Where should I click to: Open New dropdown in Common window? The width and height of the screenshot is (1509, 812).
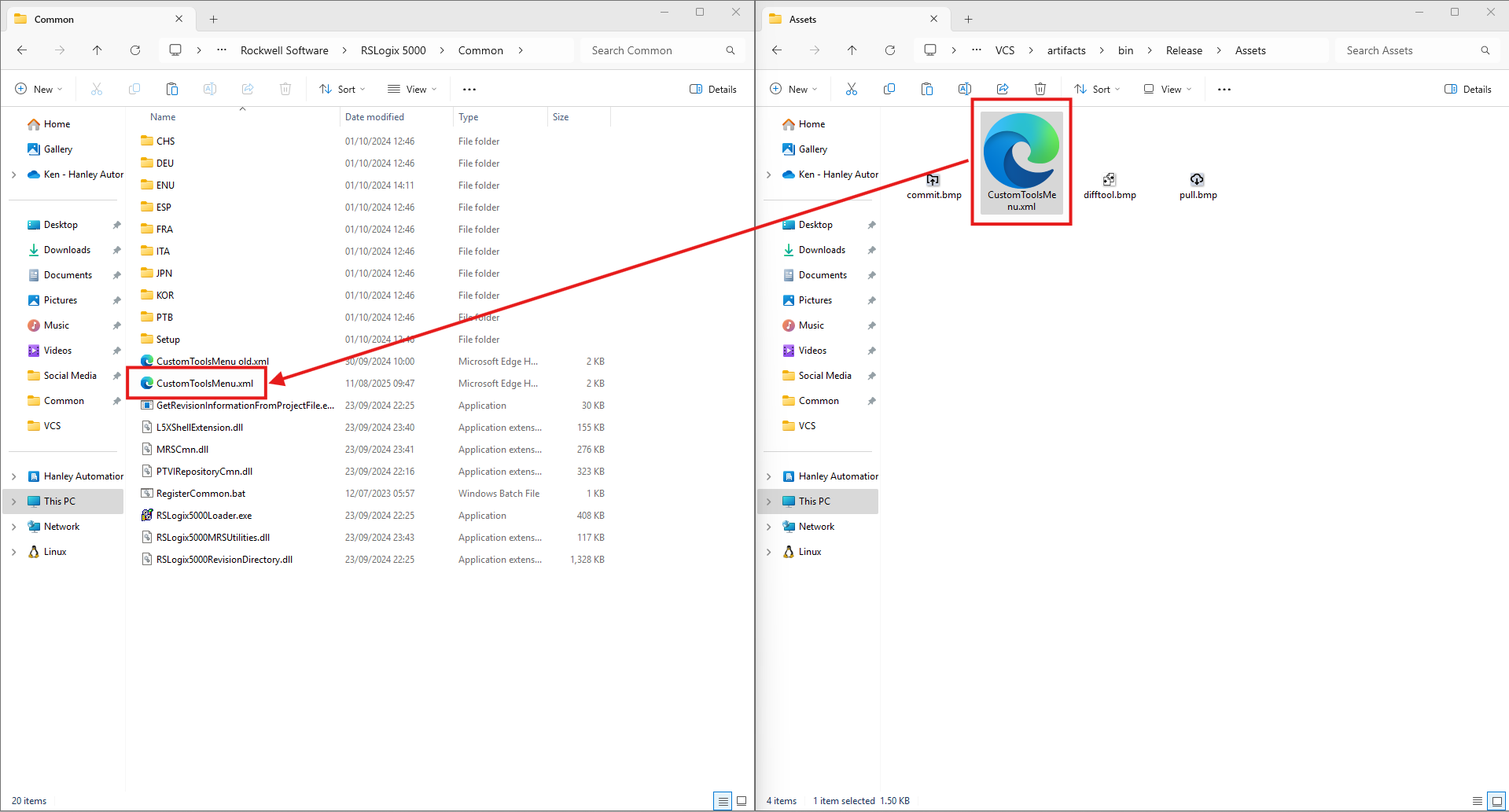tap(39, 89)
